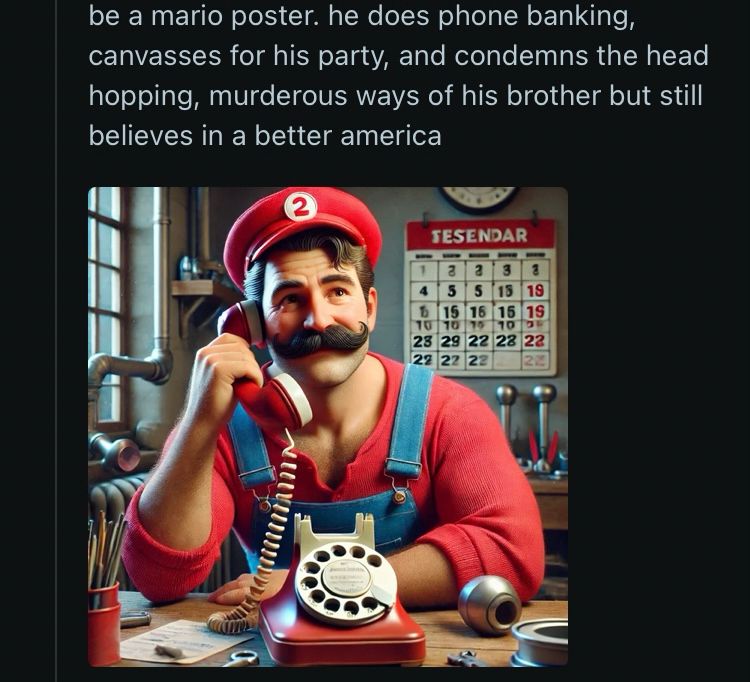Click the vertical thread line left of post
The height and width of the screenshot is (682, 750).
pyautogui.click(x=56, y=341)
